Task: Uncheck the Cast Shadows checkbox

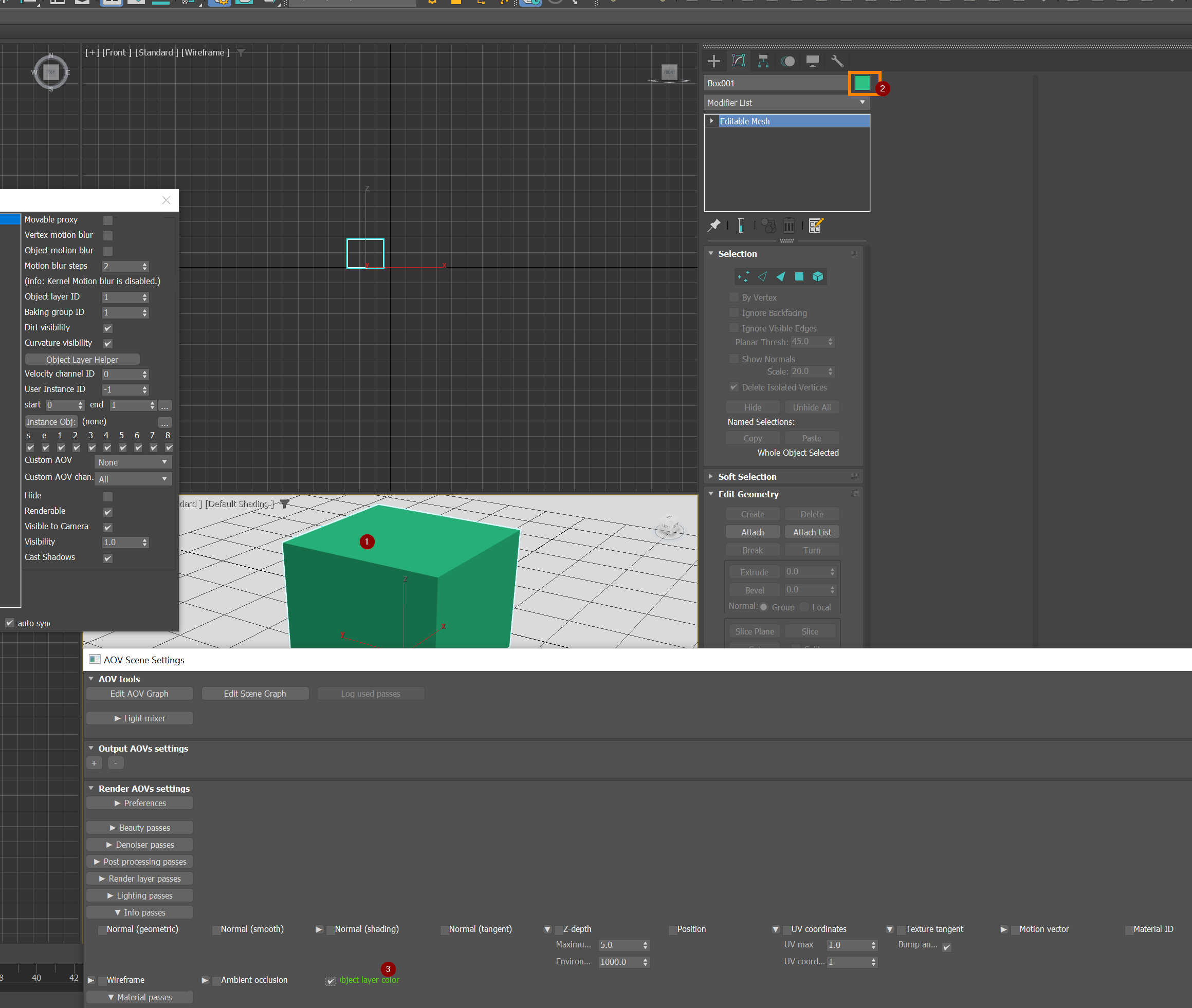Action: (x=107, y=558)
